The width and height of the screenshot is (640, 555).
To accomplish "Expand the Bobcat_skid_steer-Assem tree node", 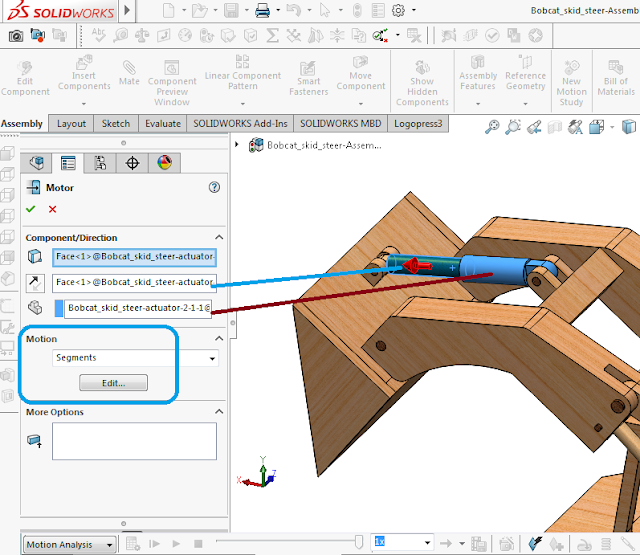I will [236, 144].
